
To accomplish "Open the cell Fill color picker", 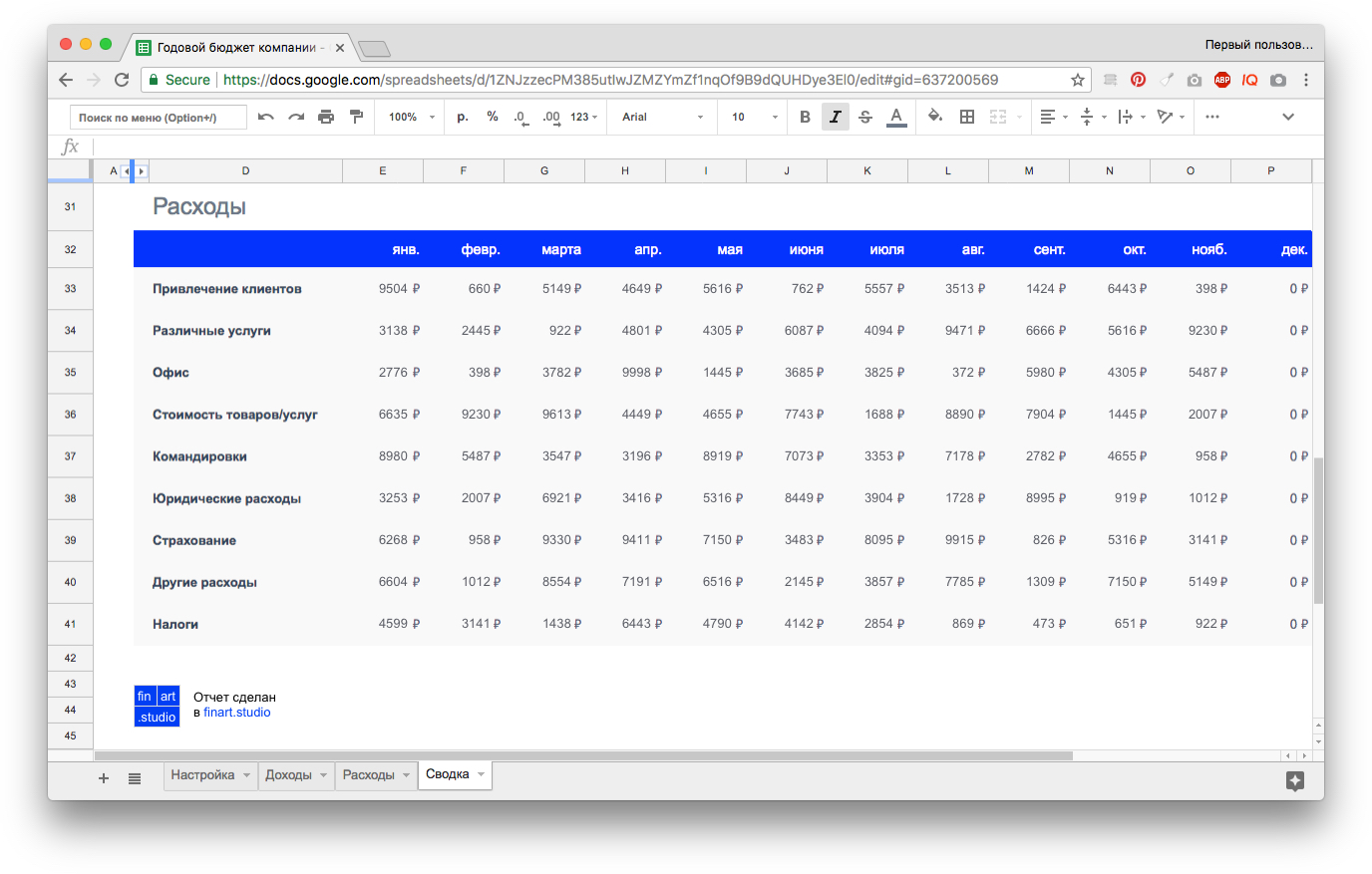I will point(934,117).
